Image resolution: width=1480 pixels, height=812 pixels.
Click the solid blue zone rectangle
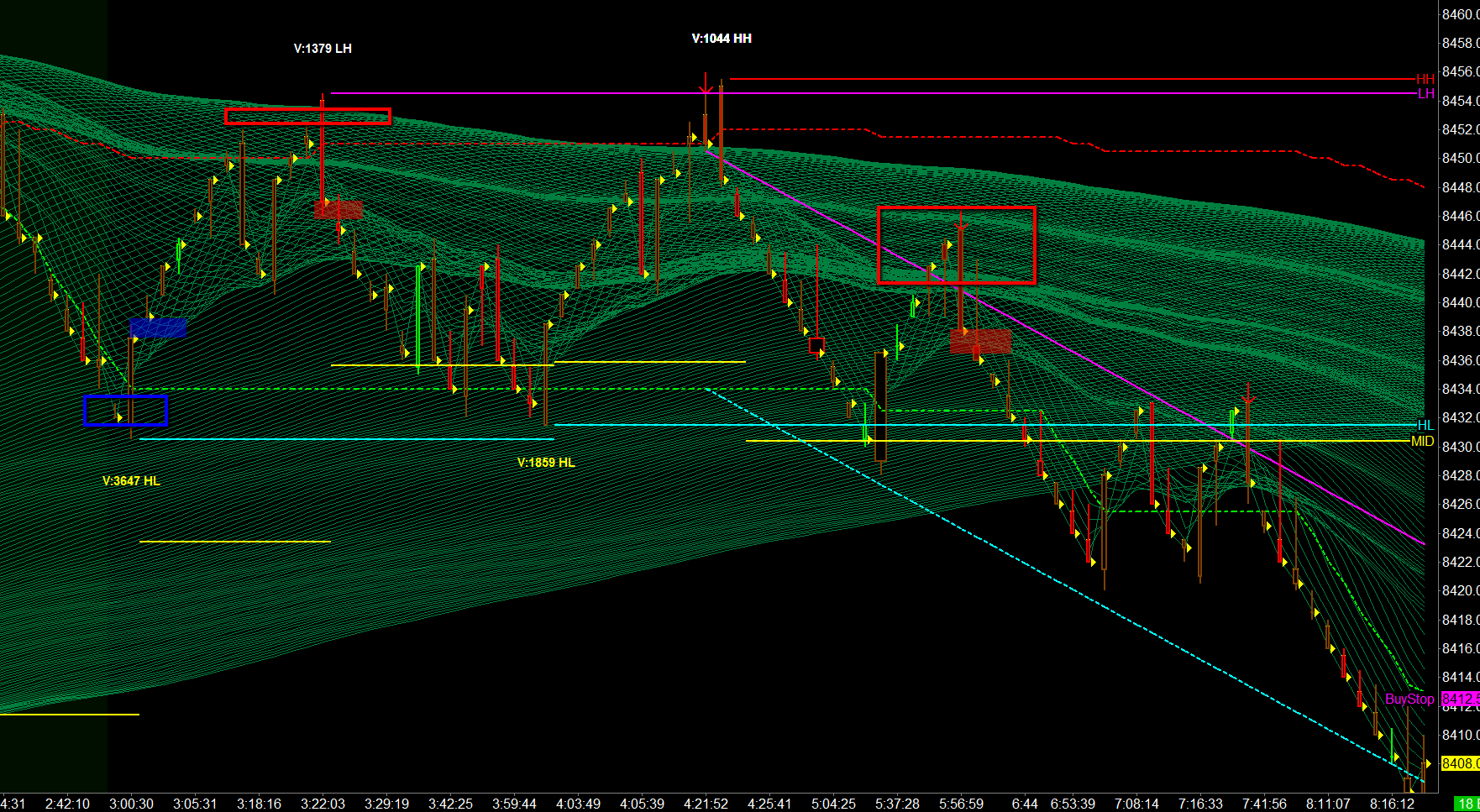coord(158,327)
